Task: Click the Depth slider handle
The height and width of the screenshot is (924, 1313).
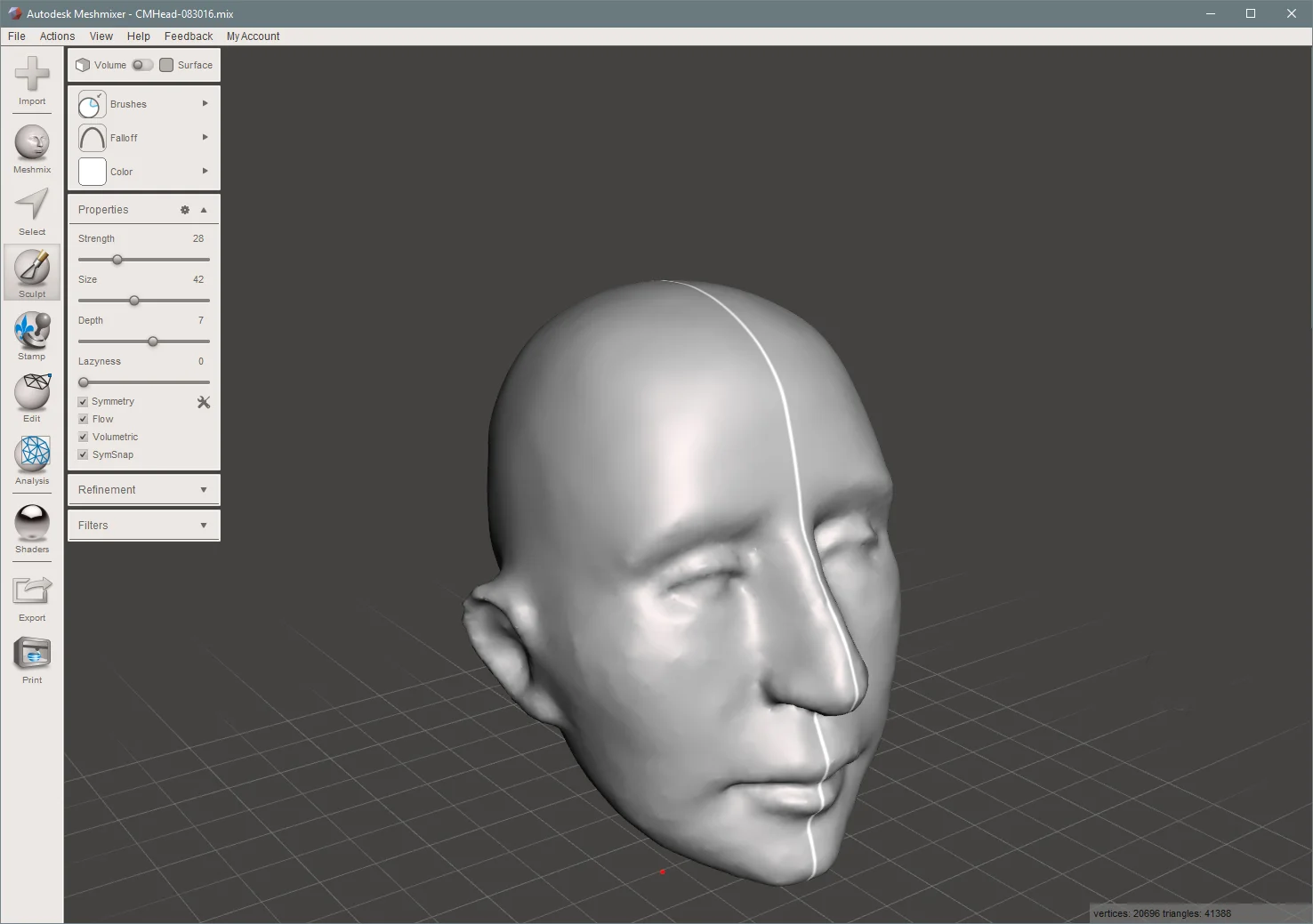Action: [153, 341]
